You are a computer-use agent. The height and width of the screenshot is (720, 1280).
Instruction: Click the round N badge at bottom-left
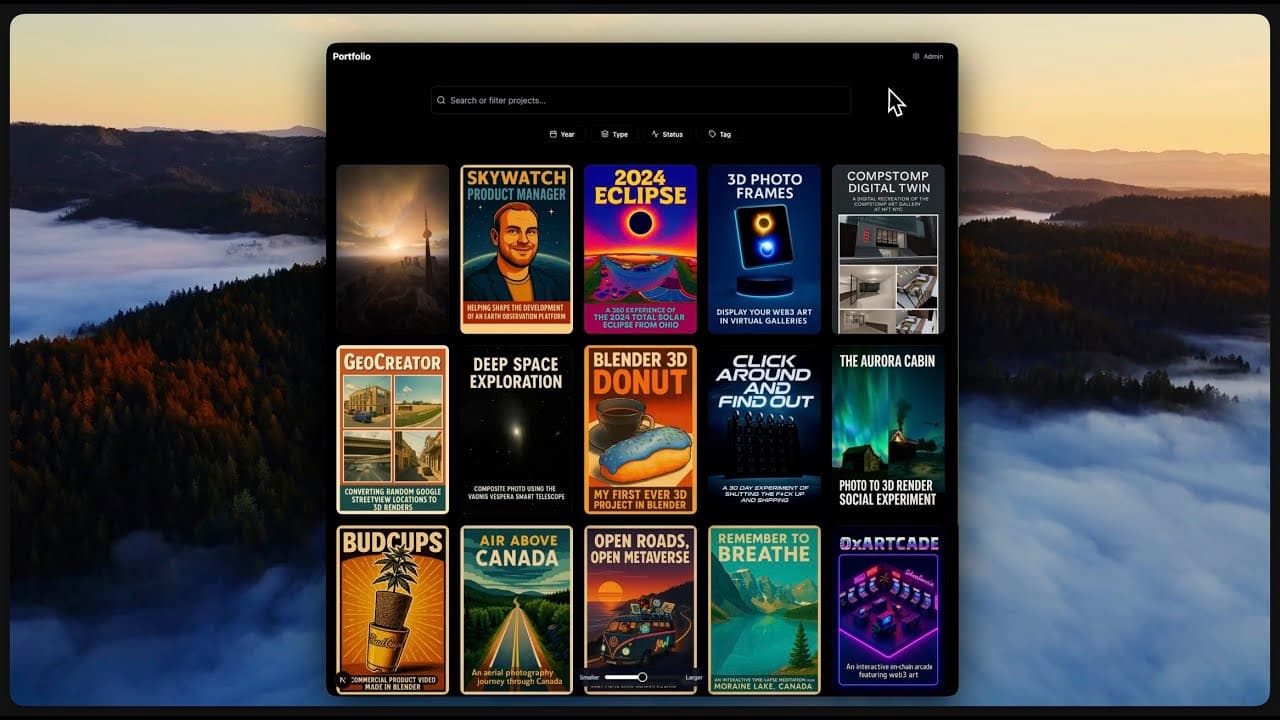(343, 679)
